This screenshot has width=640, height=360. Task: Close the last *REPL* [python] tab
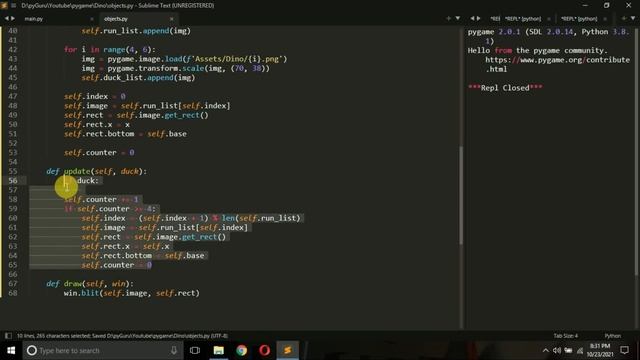click(605, 19)
